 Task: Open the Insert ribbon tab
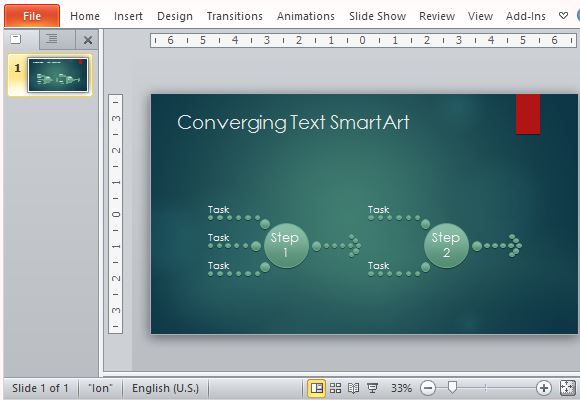[x=128, y=16]
